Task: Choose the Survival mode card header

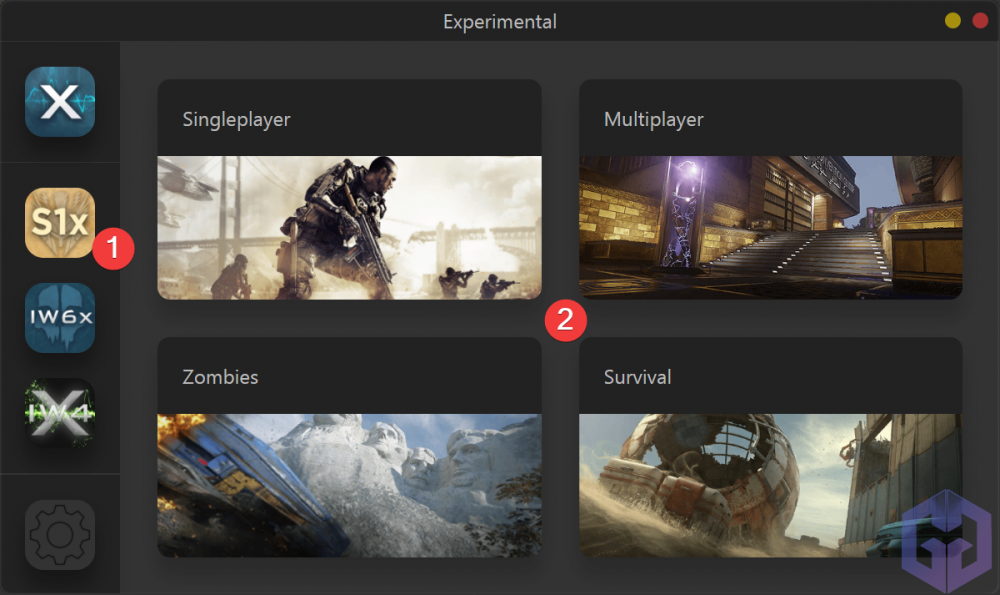Action: tap(770, 376)
